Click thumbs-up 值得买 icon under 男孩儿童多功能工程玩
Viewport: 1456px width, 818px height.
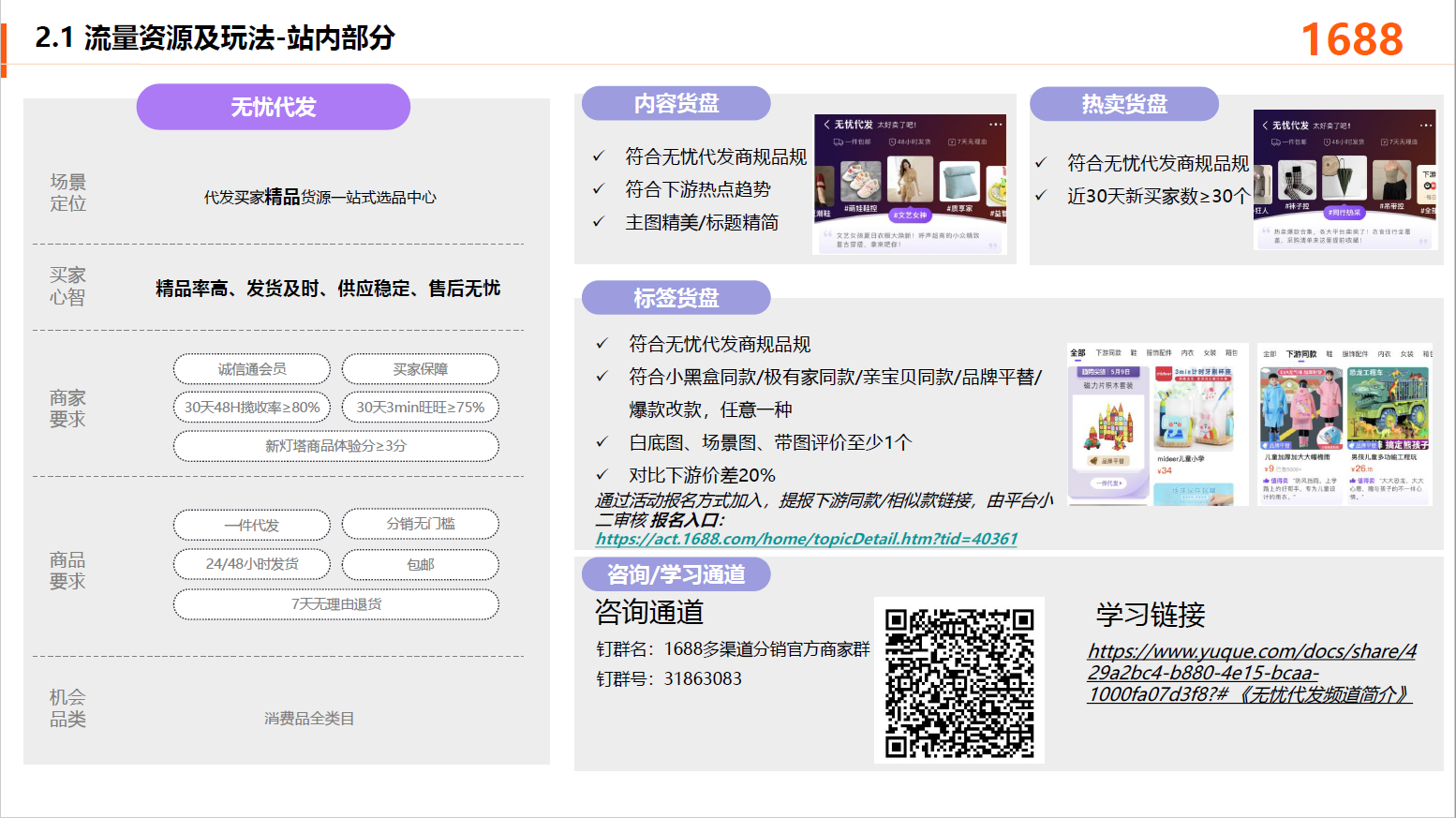[x=1352, y=481]
